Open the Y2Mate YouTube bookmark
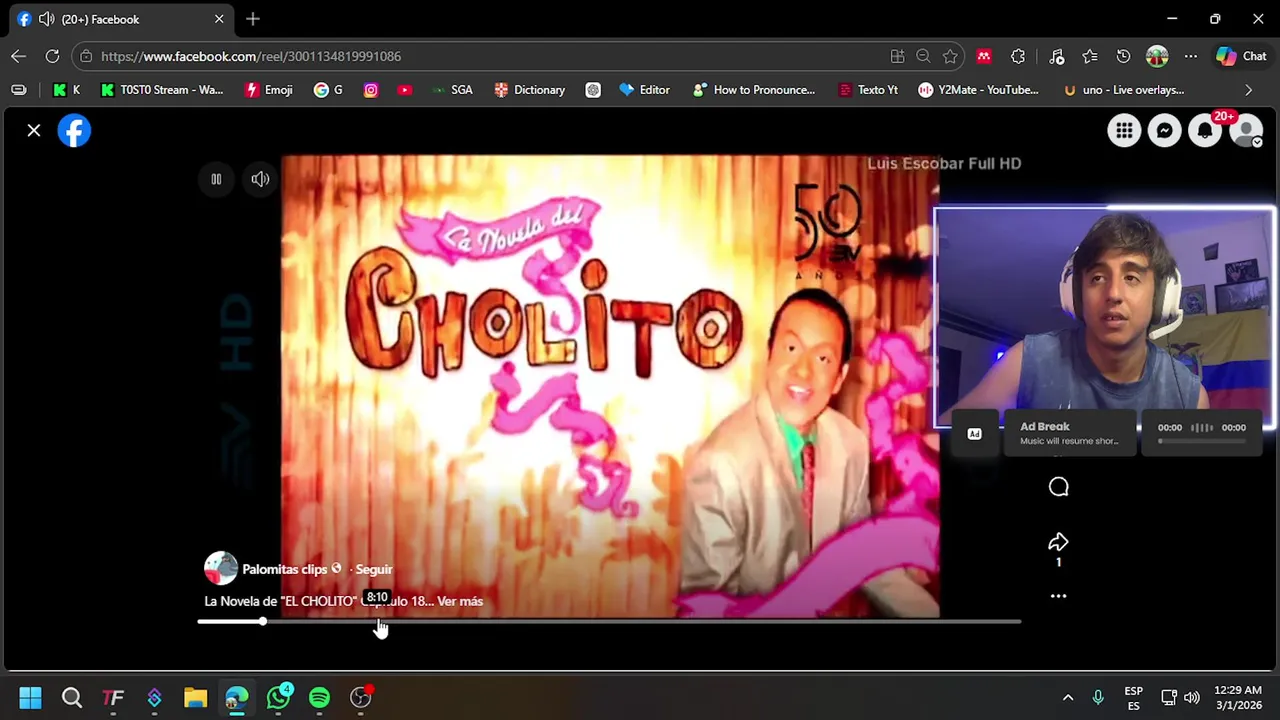The height and width of the screenshot is (720, 1280). [979, 90]
